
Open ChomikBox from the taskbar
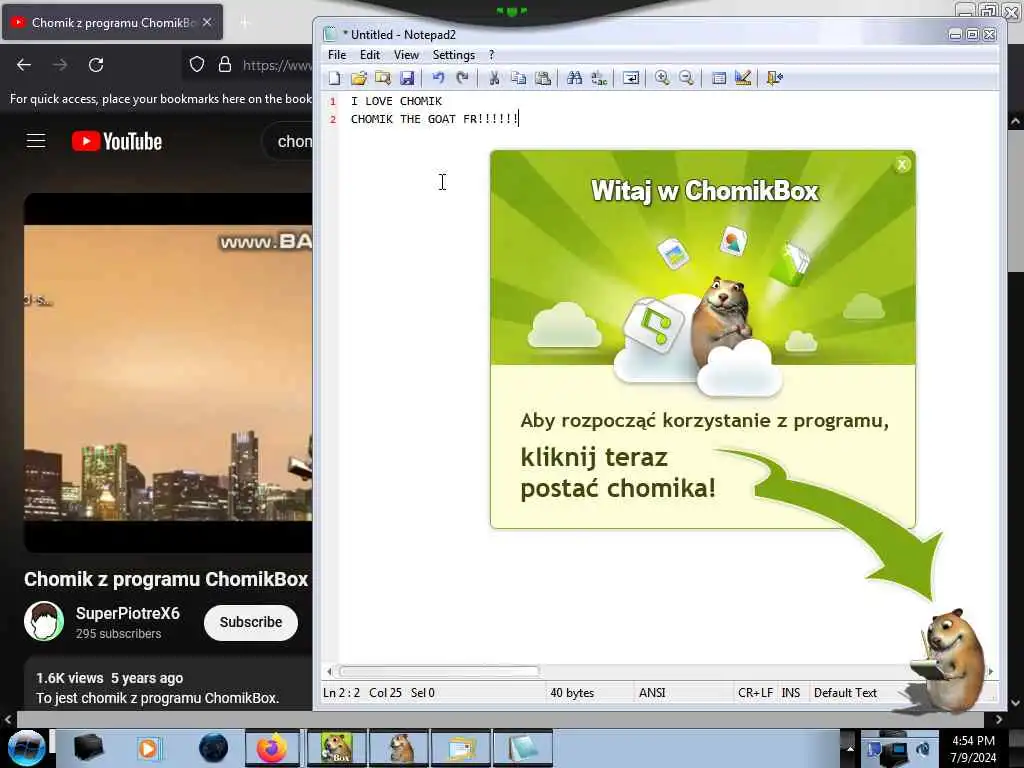[336, 748]
